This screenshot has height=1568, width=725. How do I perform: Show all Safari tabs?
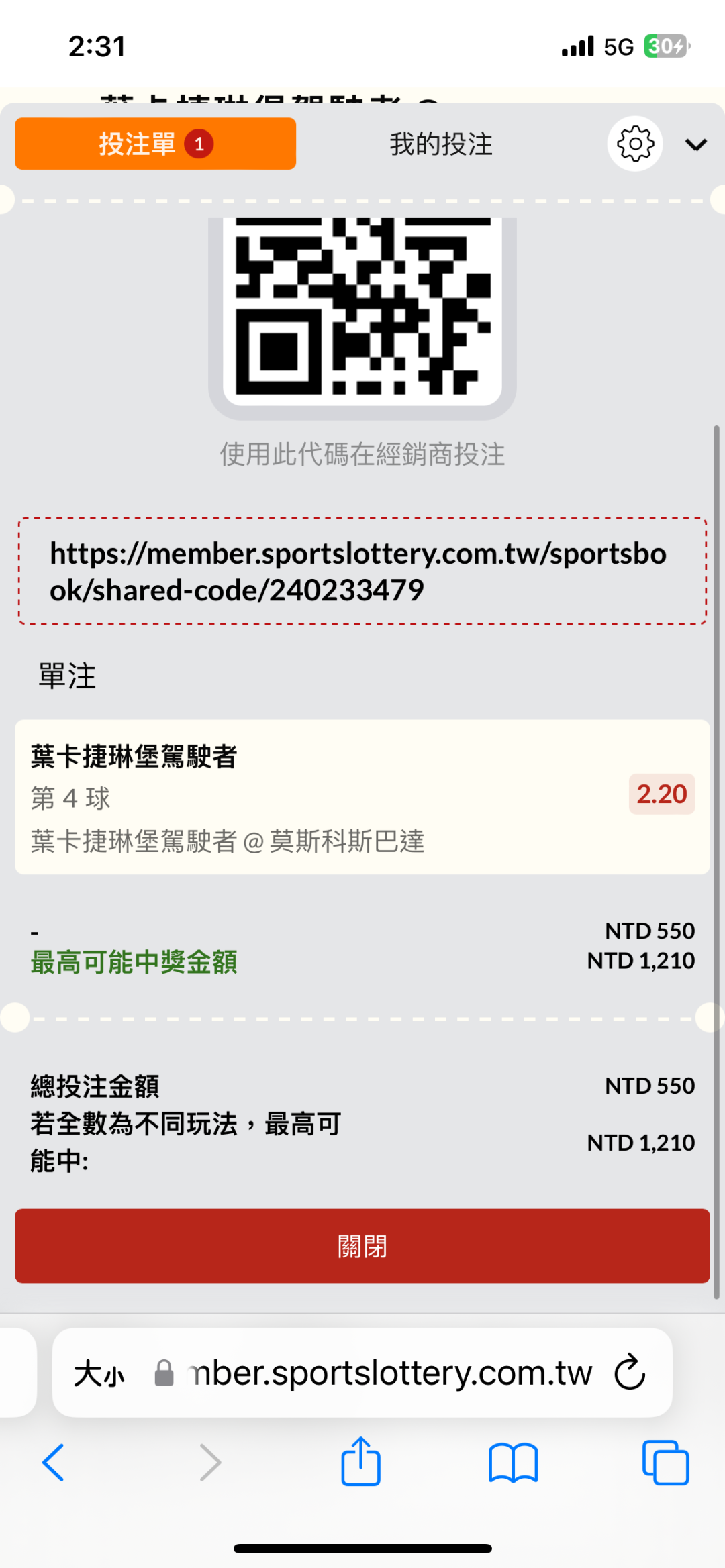(x=665, y=1462)
